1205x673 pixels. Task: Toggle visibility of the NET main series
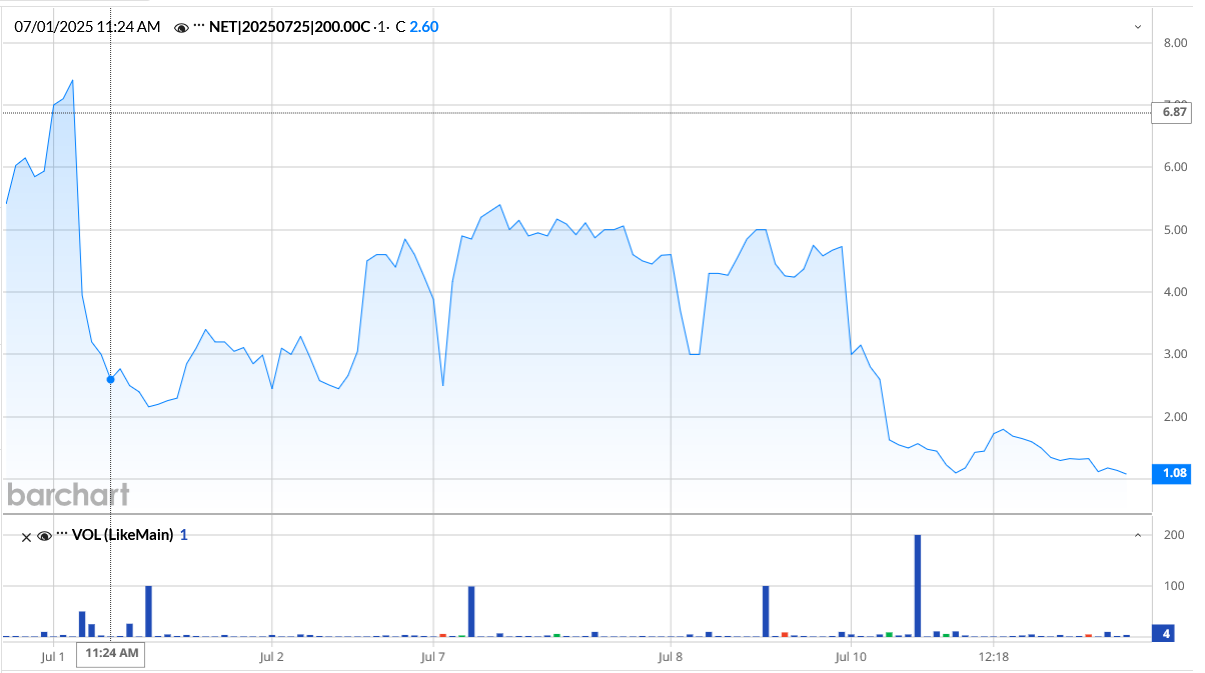(x=181, y=28)
